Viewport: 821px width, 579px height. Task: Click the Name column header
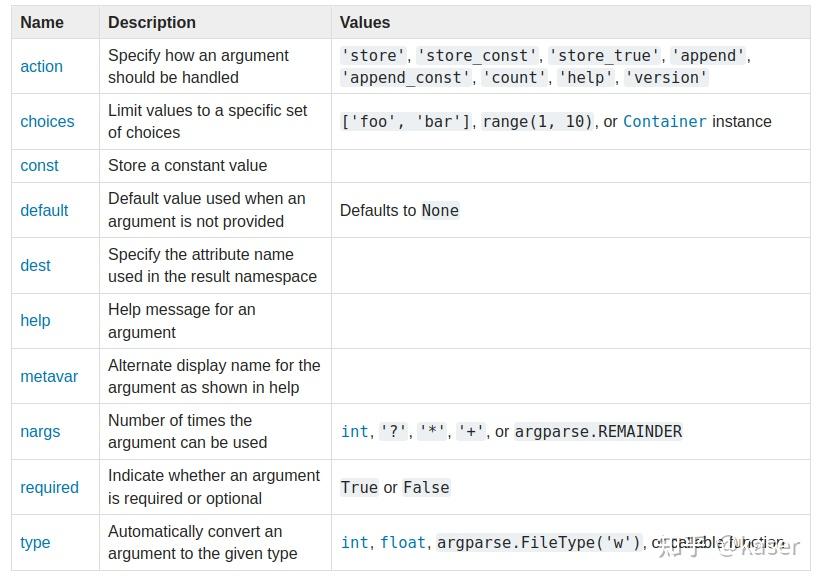coord(38,22)
